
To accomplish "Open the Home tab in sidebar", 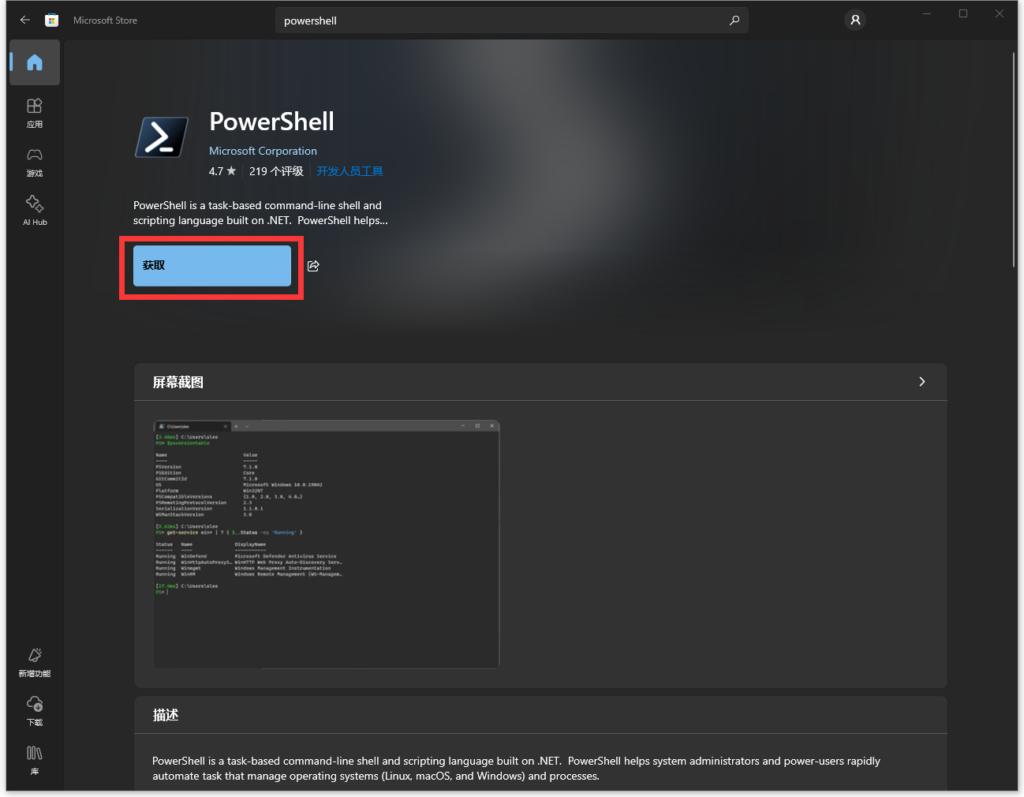I will [35, 63].
